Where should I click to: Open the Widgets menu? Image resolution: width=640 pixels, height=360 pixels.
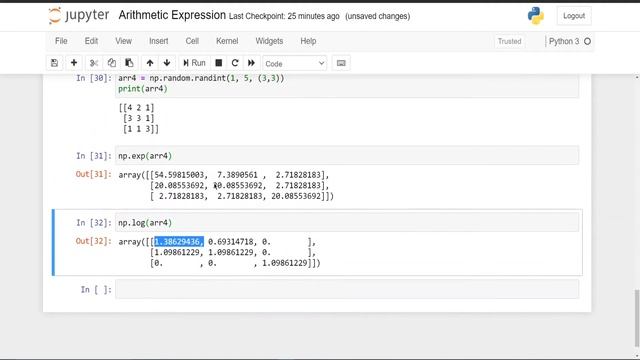tap(269, 41)
